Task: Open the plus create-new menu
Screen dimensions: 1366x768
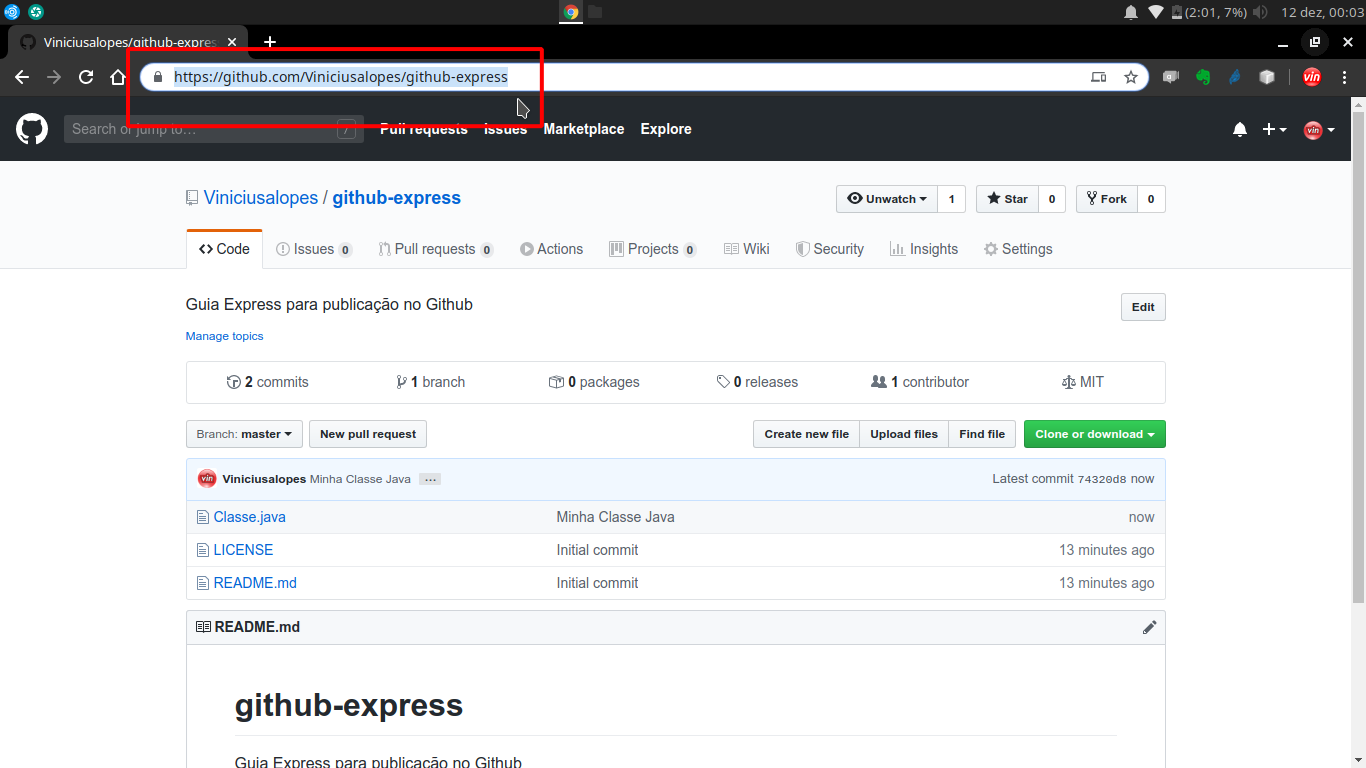Action: (1274, 129)
